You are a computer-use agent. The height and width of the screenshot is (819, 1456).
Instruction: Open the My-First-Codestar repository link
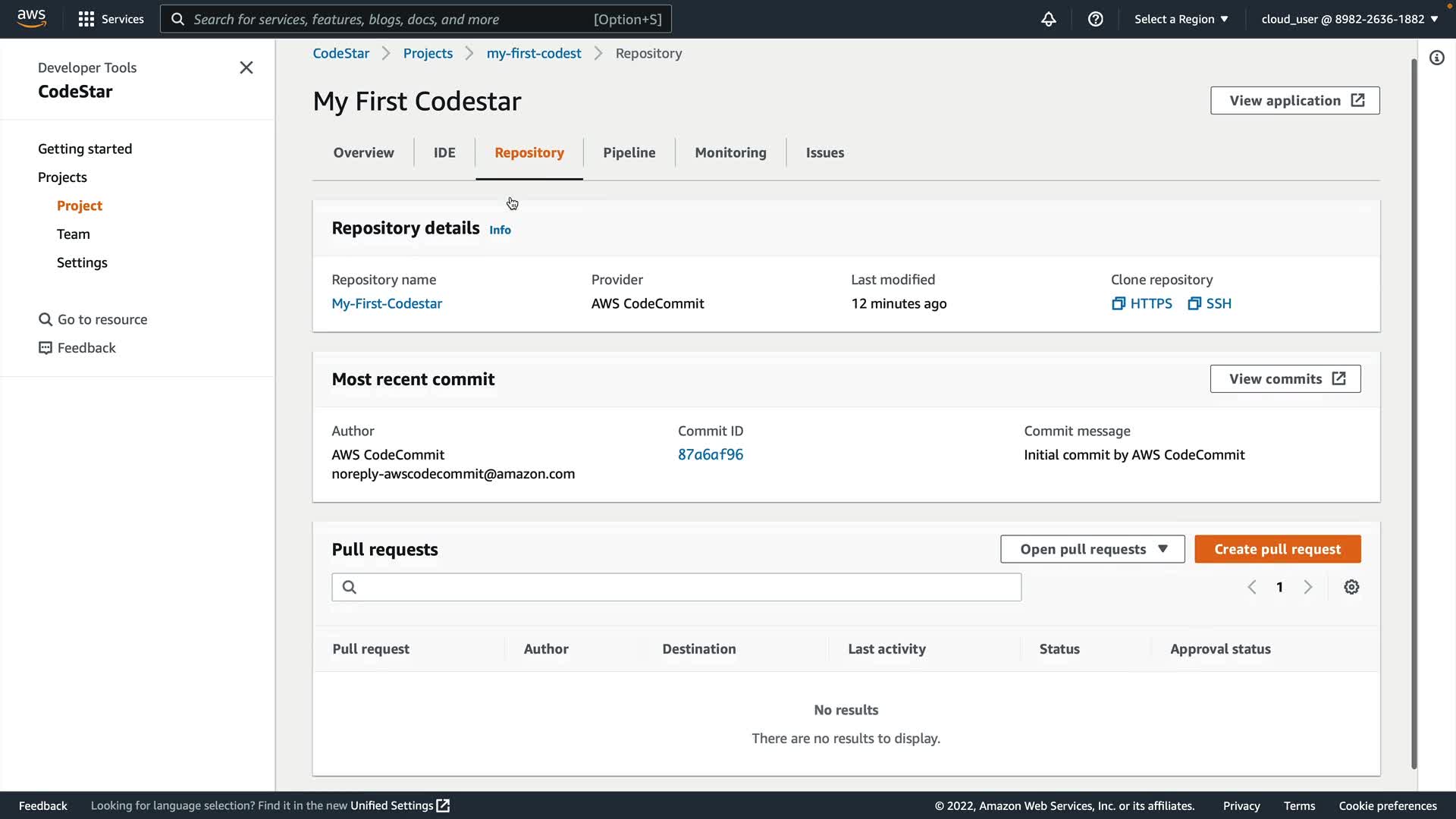click(x=387, y=303)
